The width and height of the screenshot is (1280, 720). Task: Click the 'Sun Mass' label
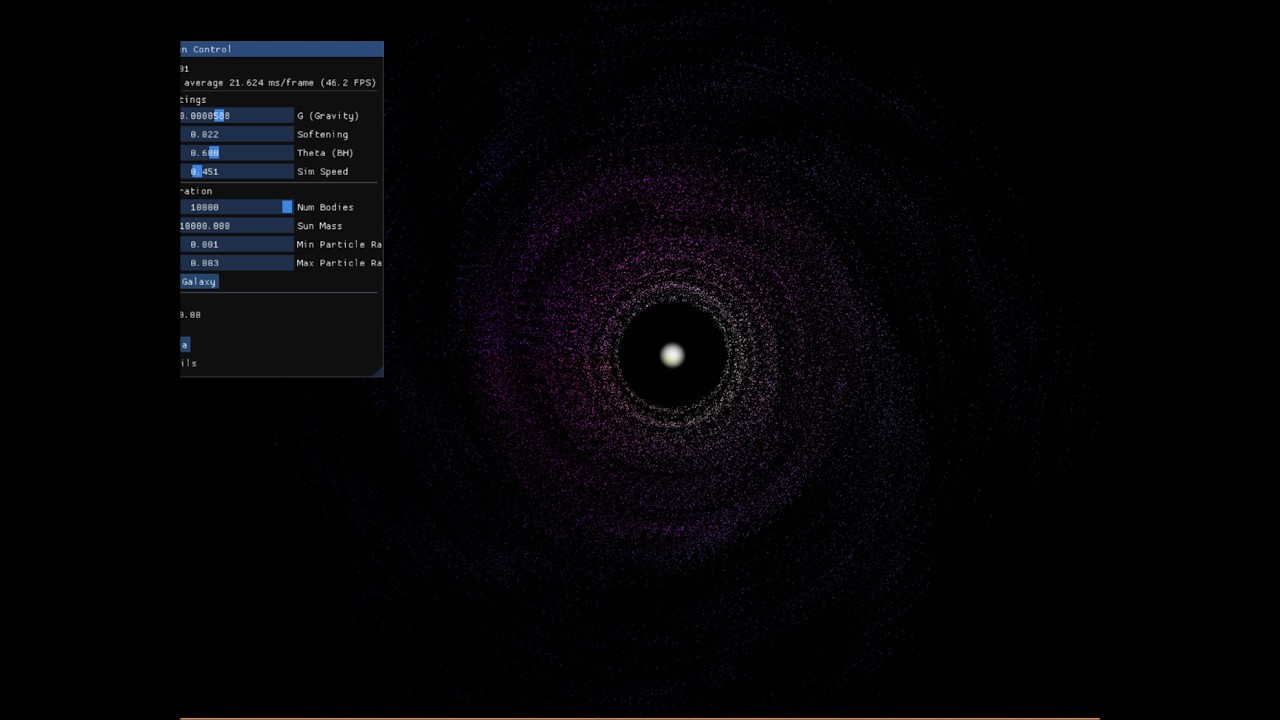tap(319, 226)
